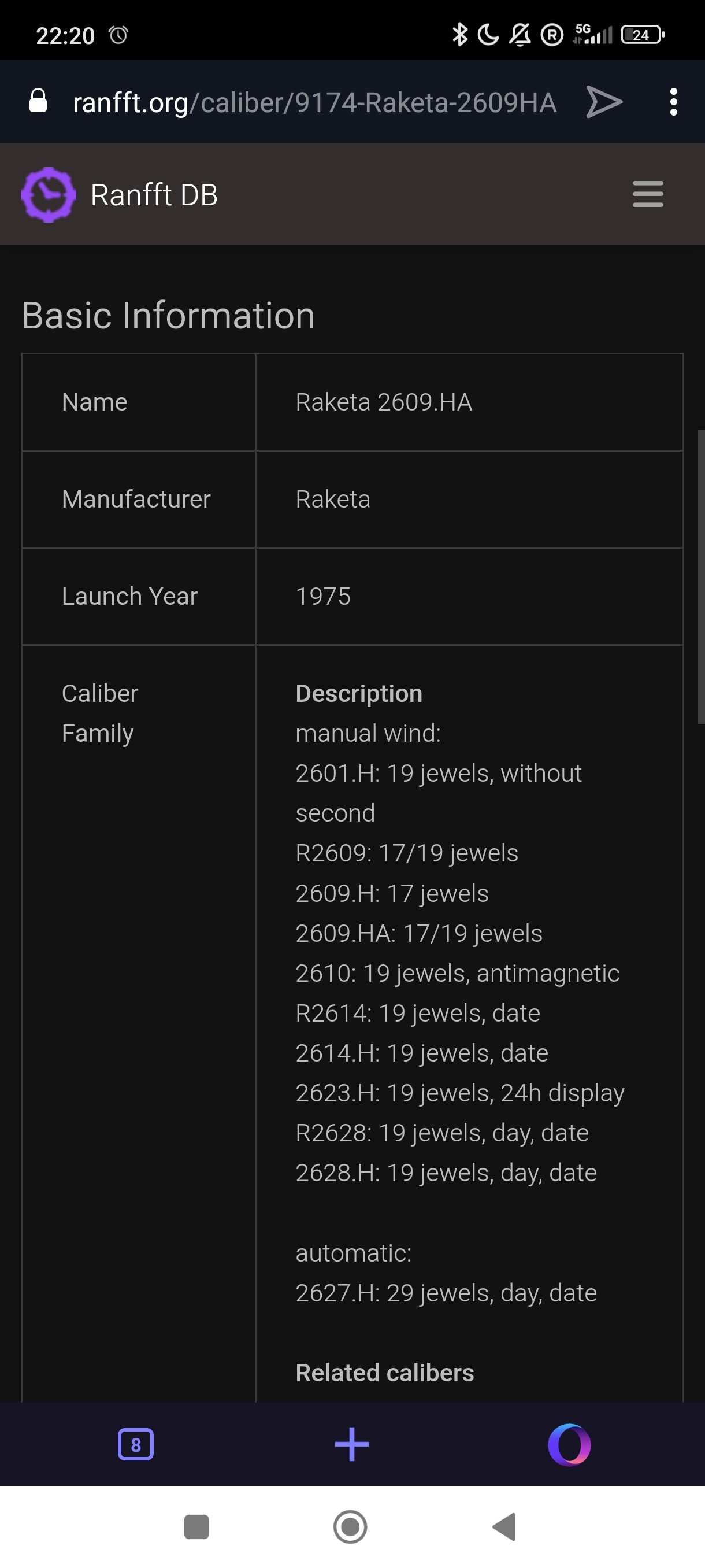Open the browser three-dot options menu
This screenshot has height=1568, width=705.
click(673, 102)
